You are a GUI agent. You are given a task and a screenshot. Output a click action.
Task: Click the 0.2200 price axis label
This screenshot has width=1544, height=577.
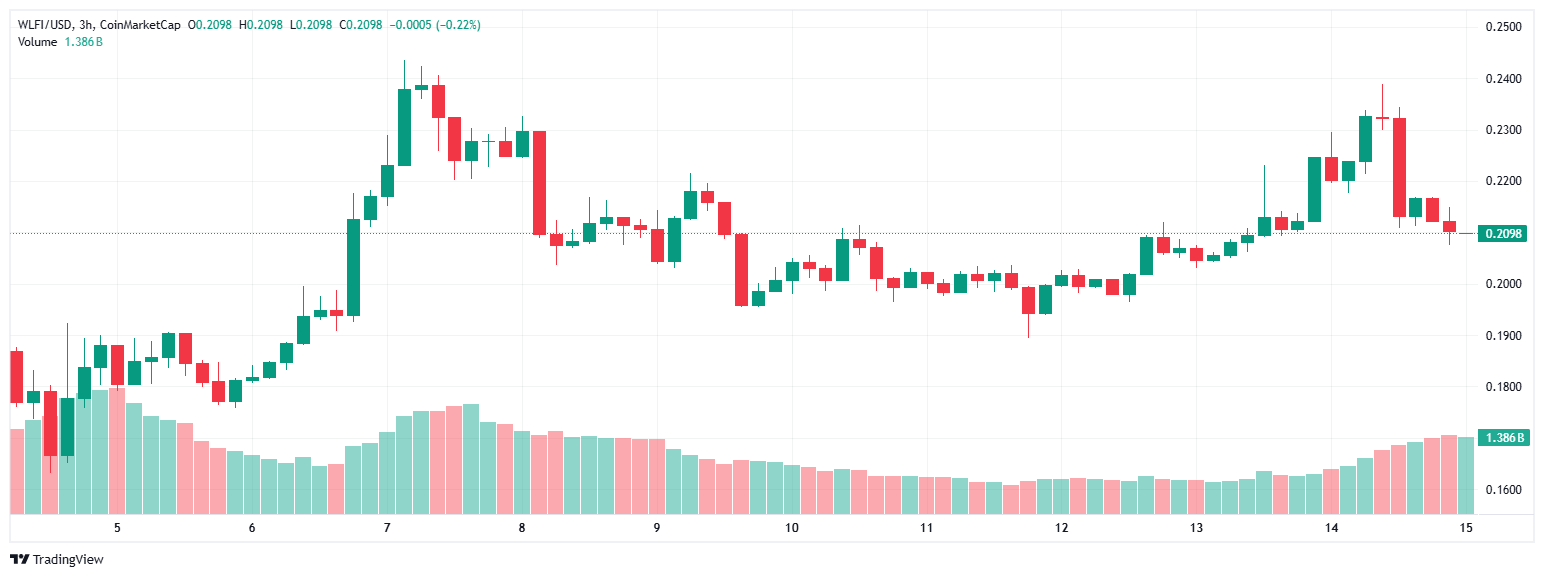click(x=1503, y=182)
